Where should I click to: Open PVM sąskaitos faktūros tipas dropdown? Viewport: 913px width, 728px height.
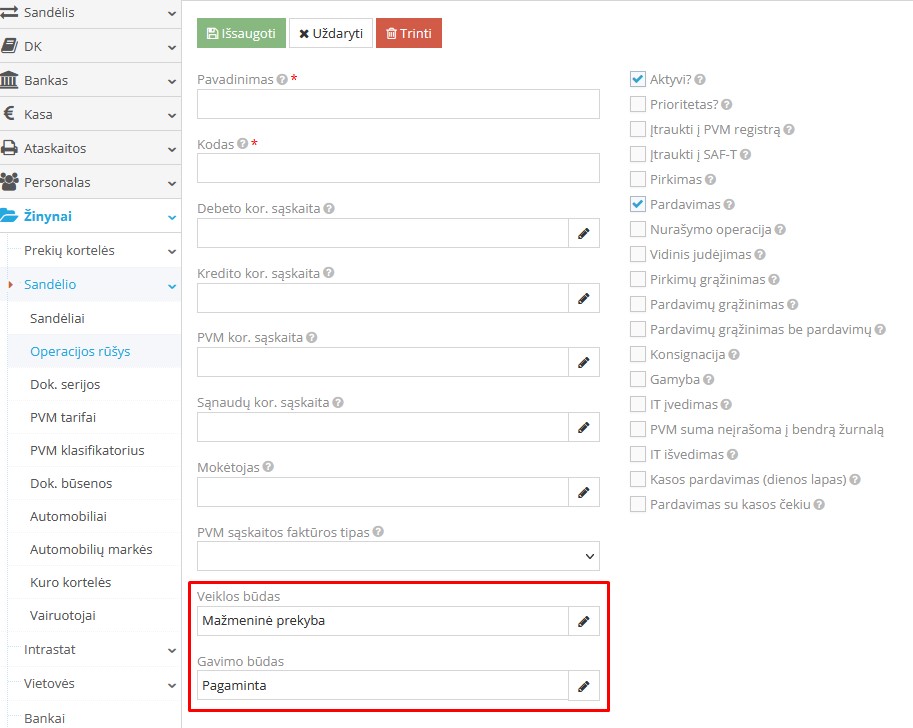coord(398,556)
